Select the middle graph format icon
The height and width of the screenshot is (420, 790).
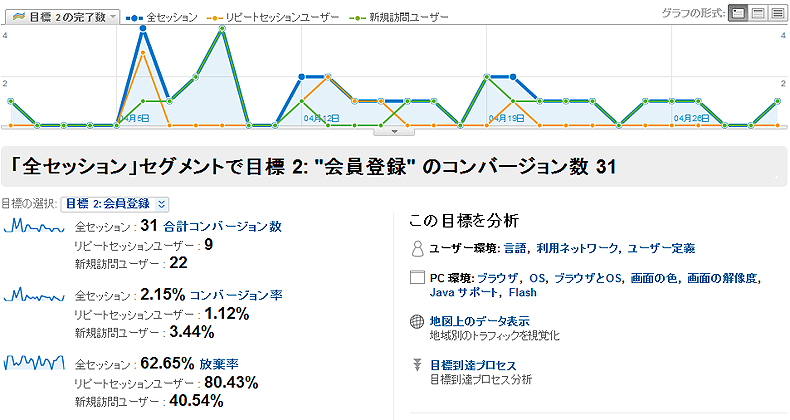point(758,13)
